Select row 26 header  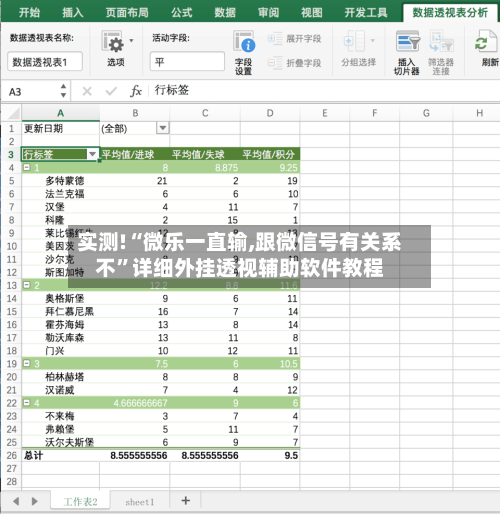[x=11, y=455]
